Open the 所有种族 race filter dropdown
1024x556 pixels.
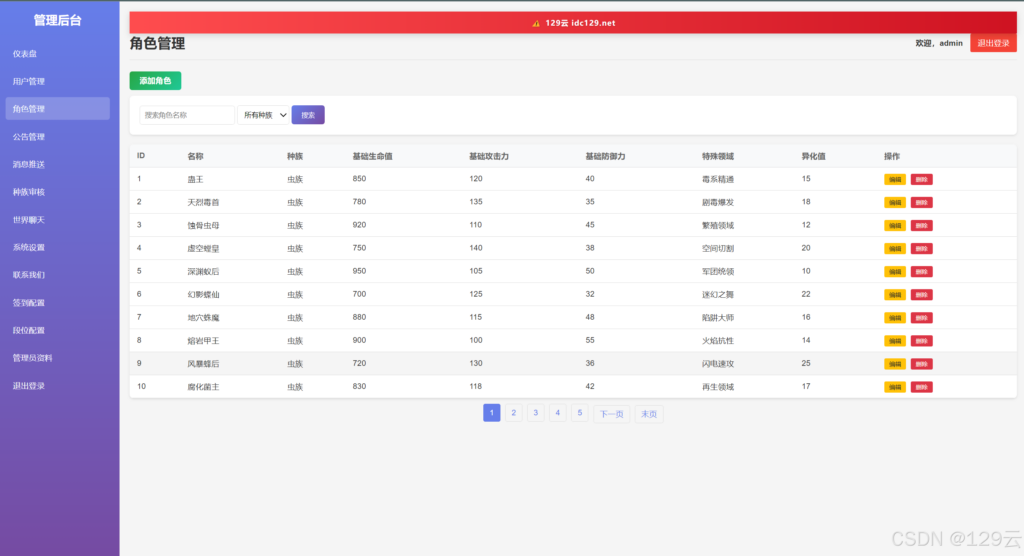[x=264, y=115]
